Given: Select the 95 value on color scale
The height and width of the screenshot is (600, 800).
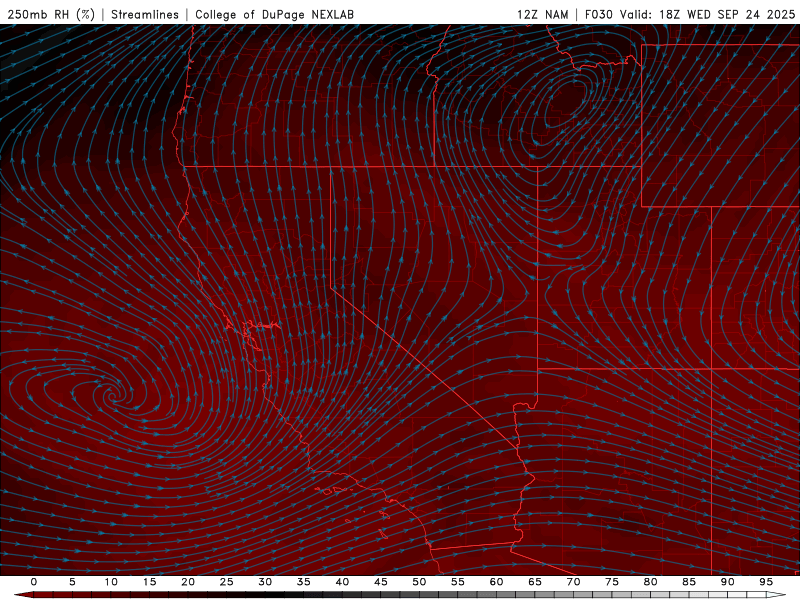Looking at the screenshot, I should [766, 582].
